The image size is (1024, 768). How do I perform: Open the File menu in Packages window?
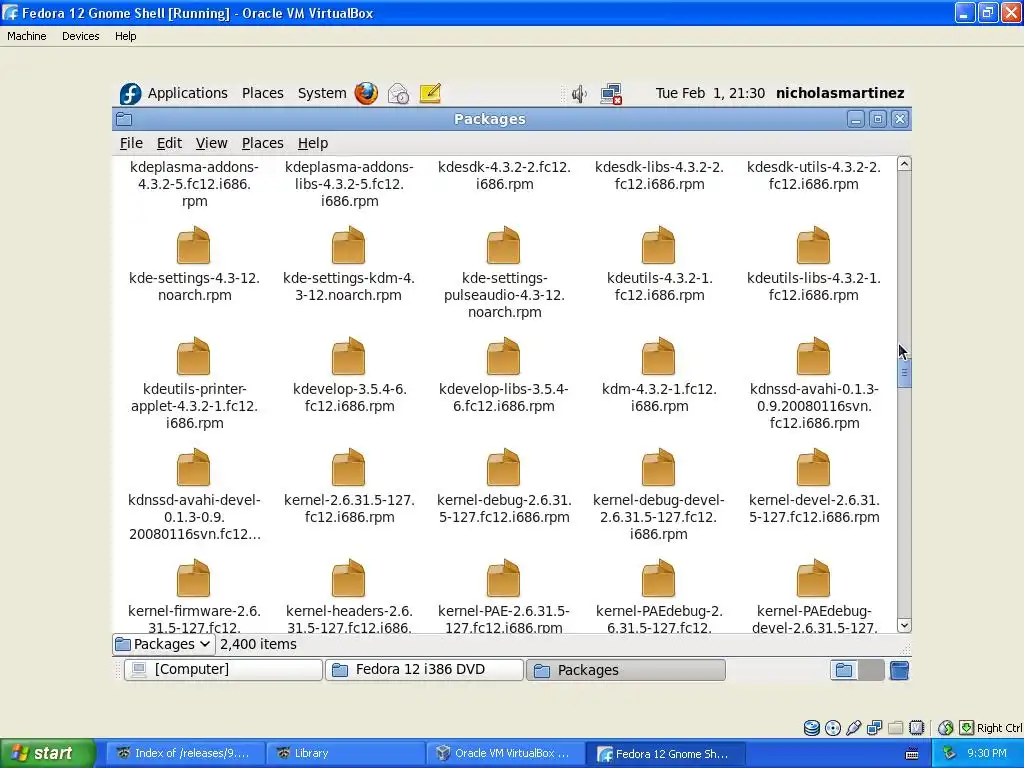[131, 143]
